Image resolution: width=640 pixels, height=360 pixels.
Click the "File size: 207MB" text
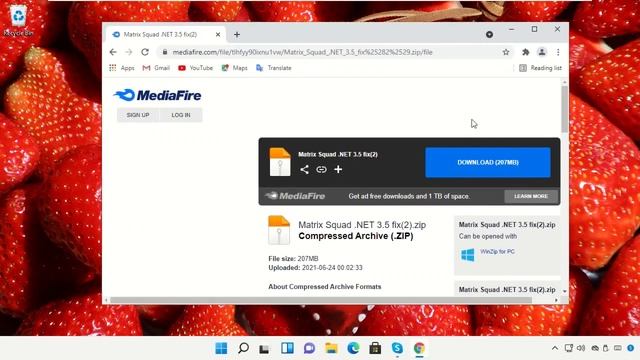(293, 259)
